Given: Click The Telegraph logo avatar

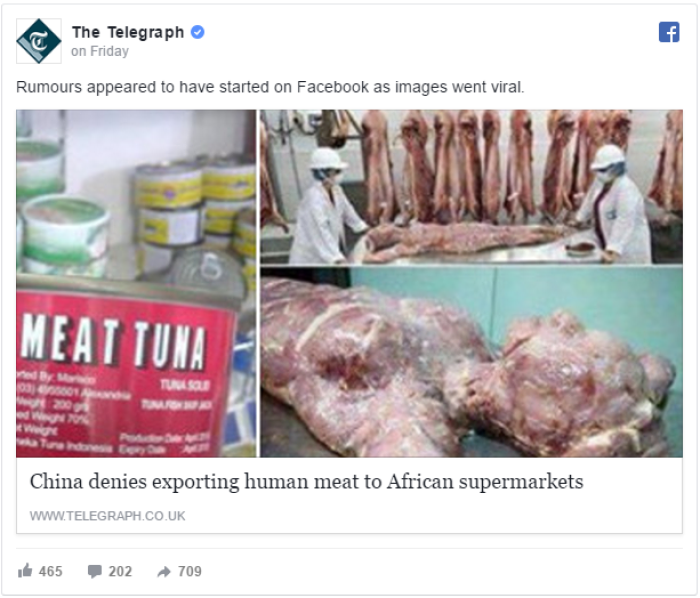Looking at the screenshot, I should [39, 41].
